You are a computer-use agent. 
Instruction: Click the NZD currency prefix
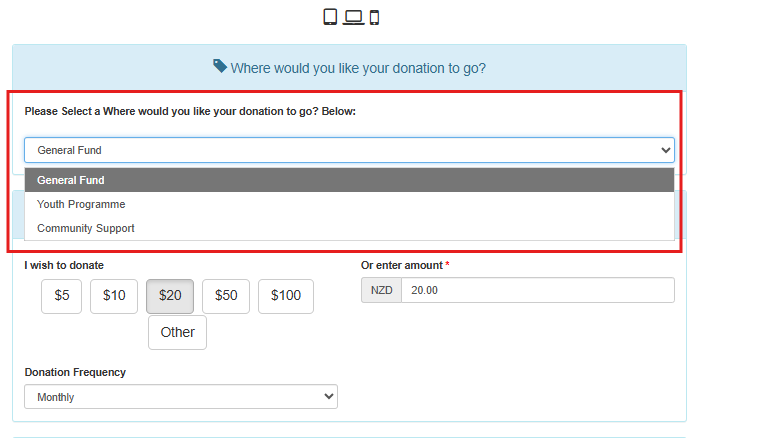(x=382, y=290)
